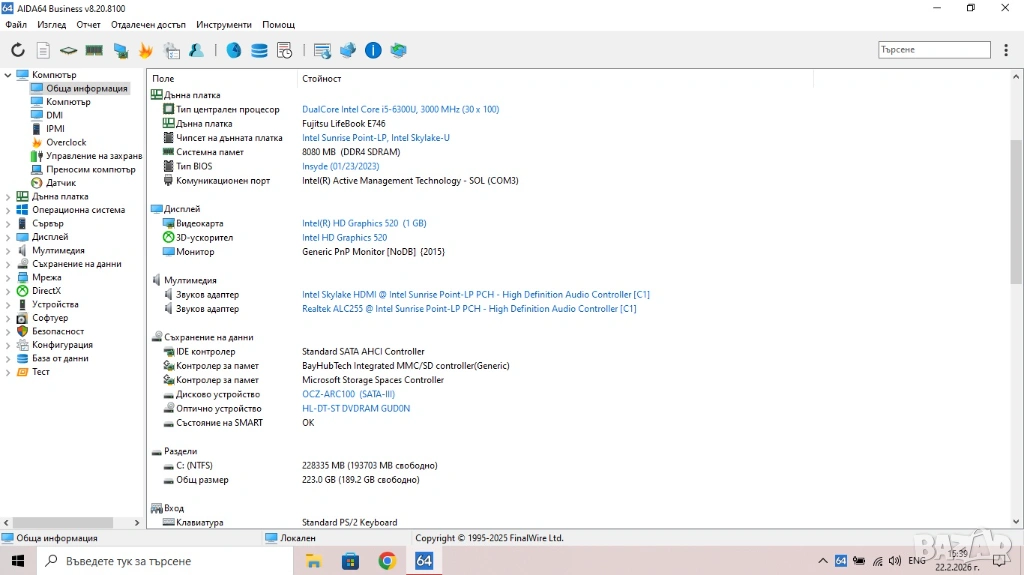
Task: Expand the Дънна платка tree node
Action: pyautogui.click(x=8, y=197)
